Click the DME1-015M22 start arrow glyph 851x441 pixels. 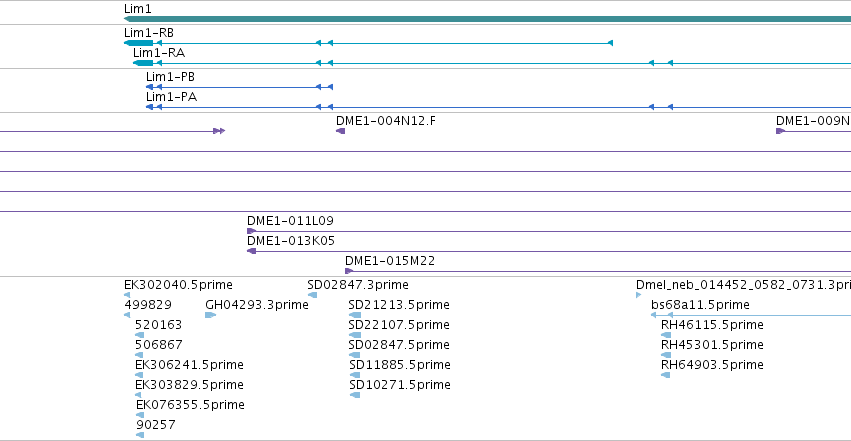click(x=349, y=271)
